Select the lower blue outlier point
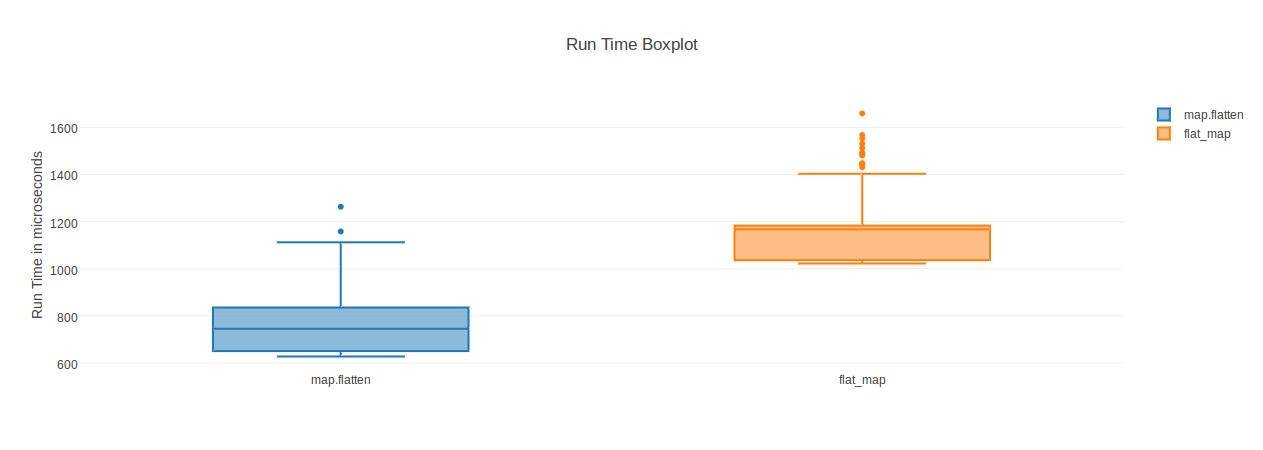The width and height of the screenshot is (1263, 450). [x=341, y=231]
